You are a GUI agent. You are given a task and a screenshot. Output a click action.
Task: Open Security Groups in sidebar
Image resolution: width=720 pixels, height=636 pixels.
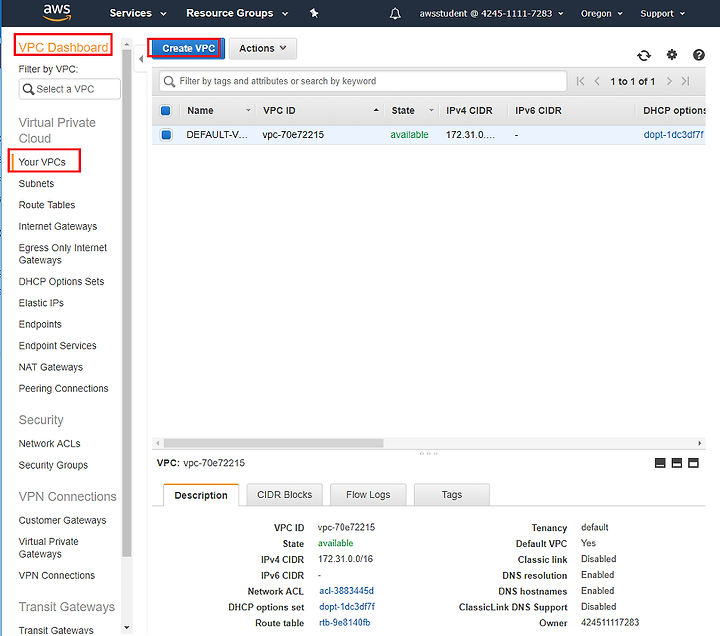pos(53,465)
